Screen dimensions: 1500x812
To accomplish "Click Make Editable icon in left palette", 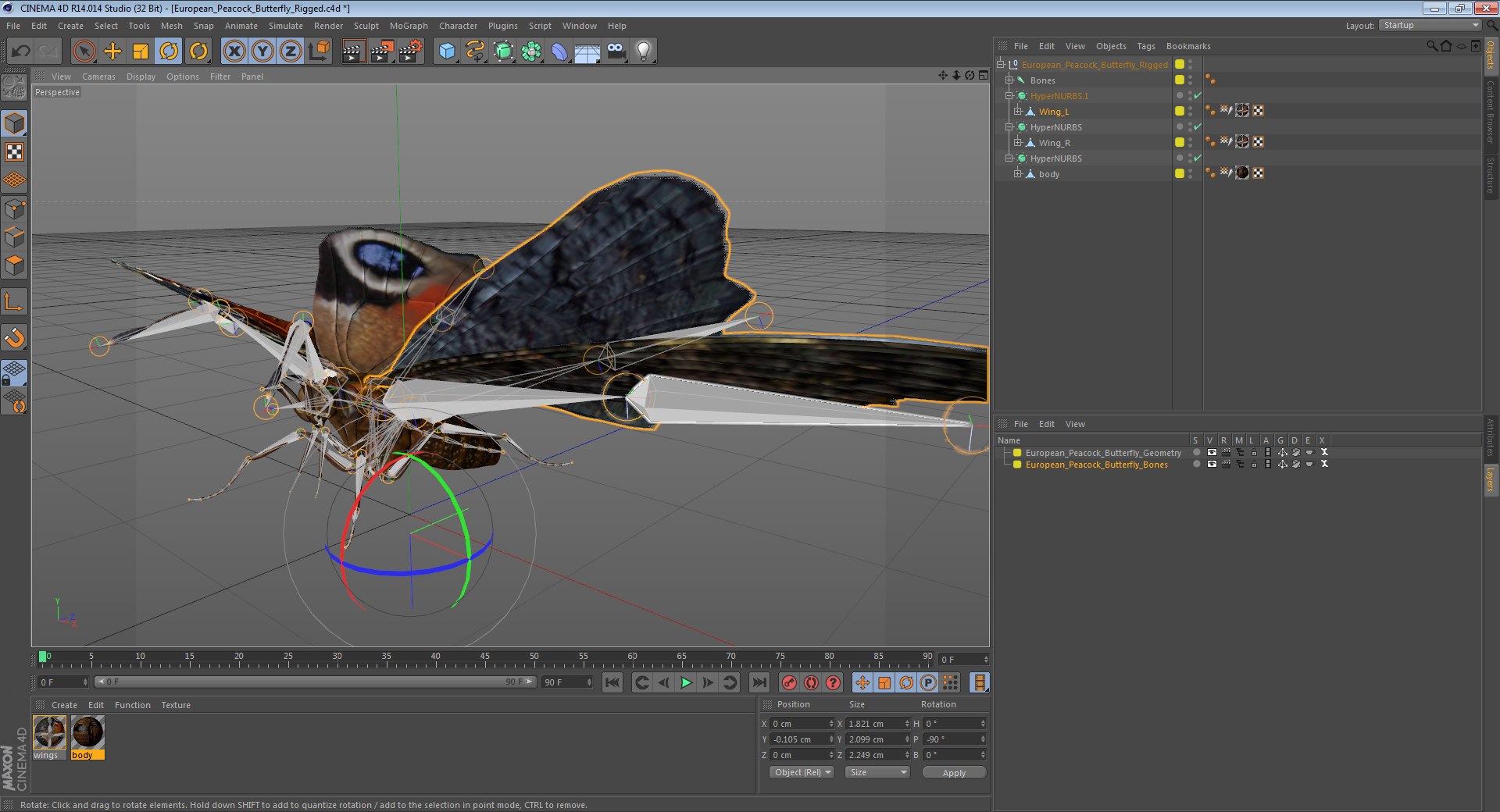I will (14, 88).
